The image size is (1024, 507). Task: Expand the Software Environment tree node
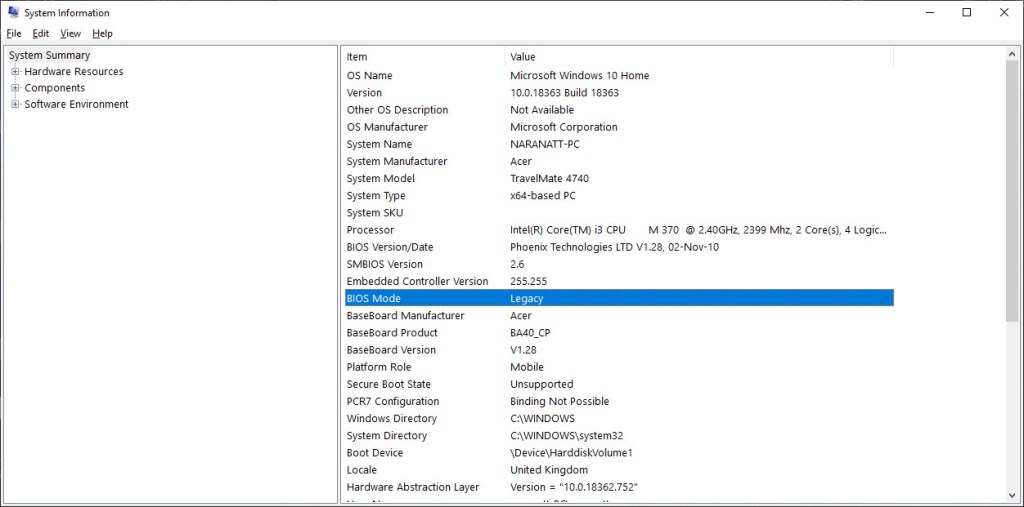tap(15, 104)
